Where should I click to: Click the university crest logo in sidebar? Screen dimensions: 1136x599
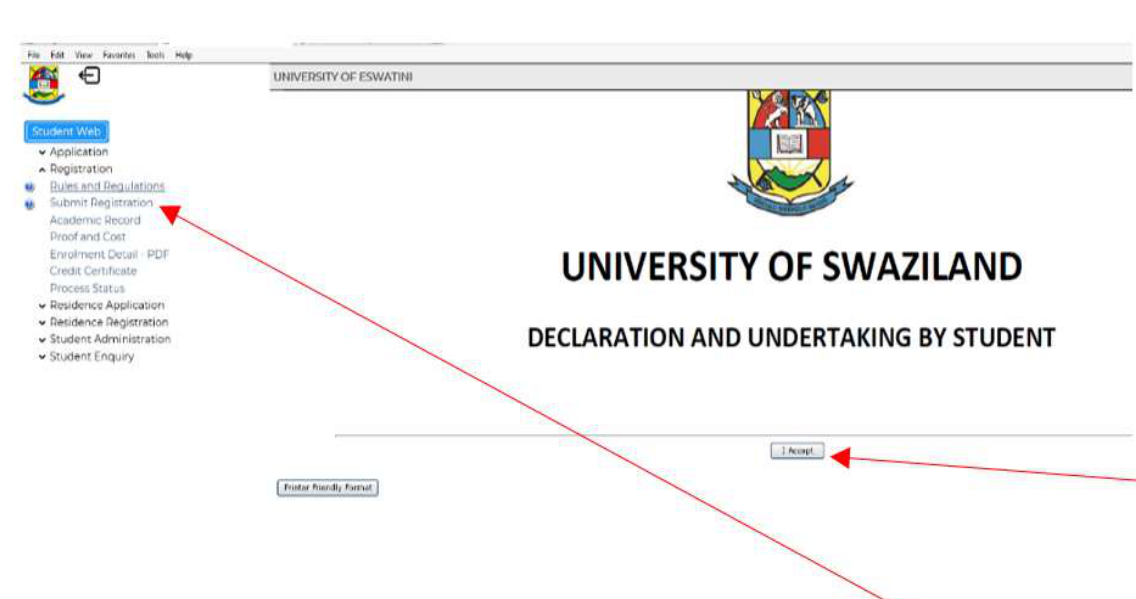pos(43,84)
